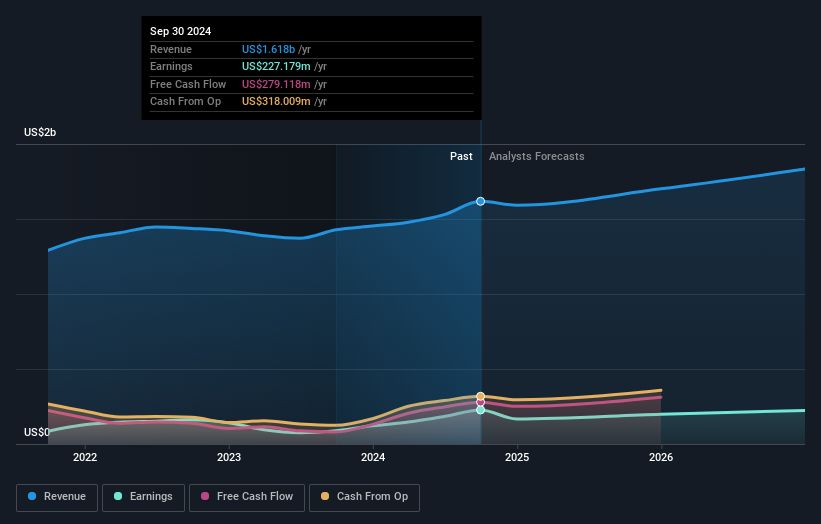The height and width of the screenshot is (524, 821).
Task: Select the 2024 x-axis label
Action: (373, 457)
